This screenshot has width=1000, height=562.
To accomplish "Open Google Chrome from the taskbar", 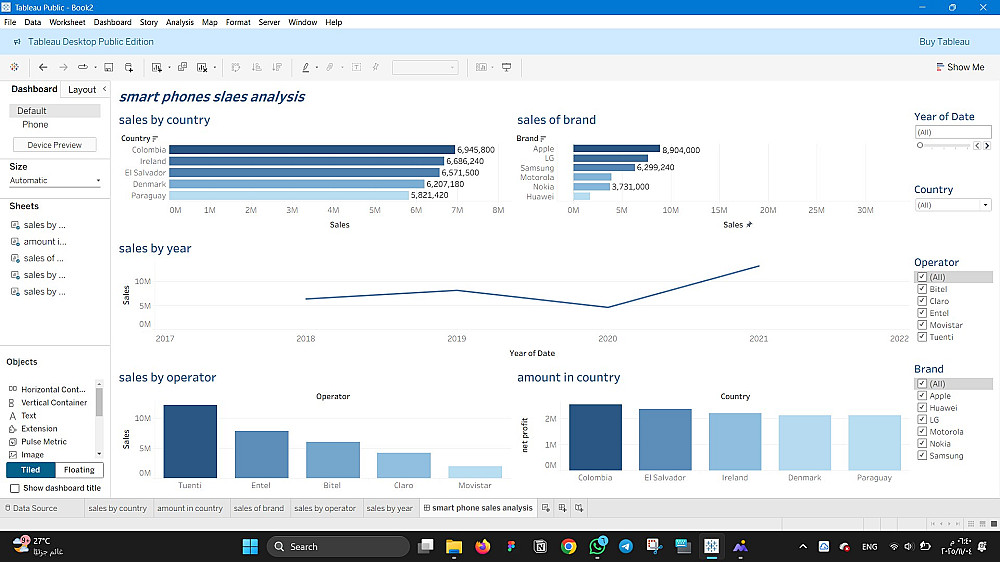I will tap(568, 546).
